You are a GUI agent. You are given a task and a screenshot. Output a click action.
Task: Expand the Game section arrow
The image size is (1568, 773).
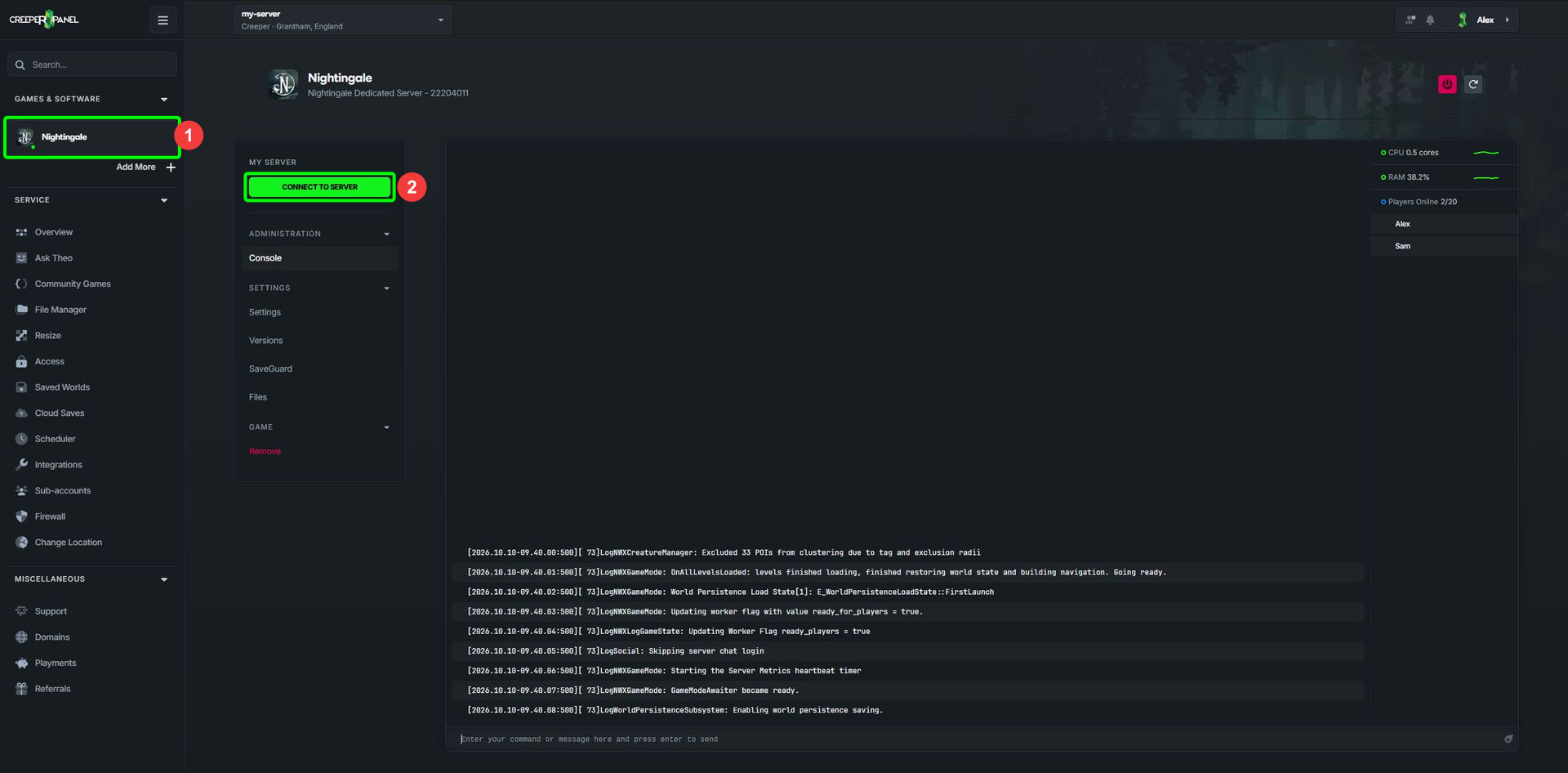386,427
